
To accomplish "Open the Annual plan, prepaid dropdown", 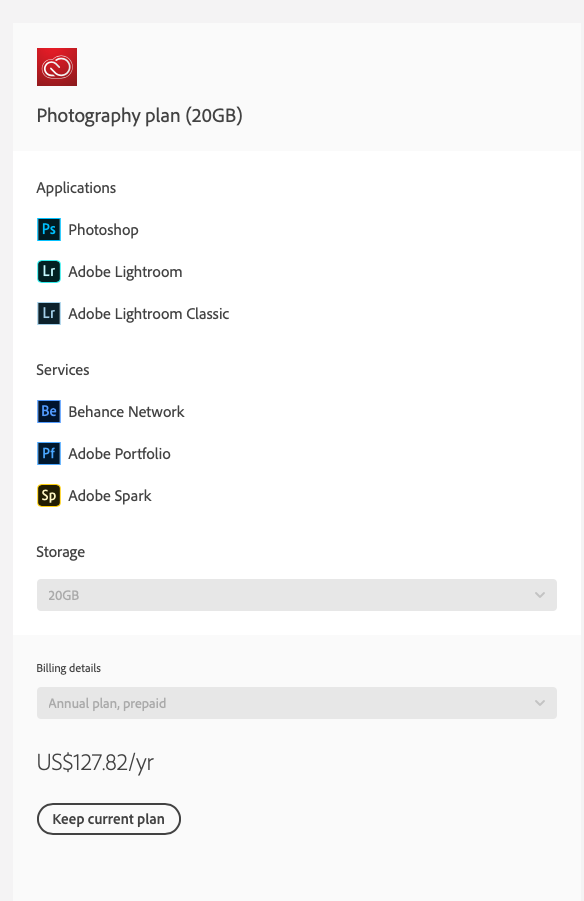I will click(297, 703).
